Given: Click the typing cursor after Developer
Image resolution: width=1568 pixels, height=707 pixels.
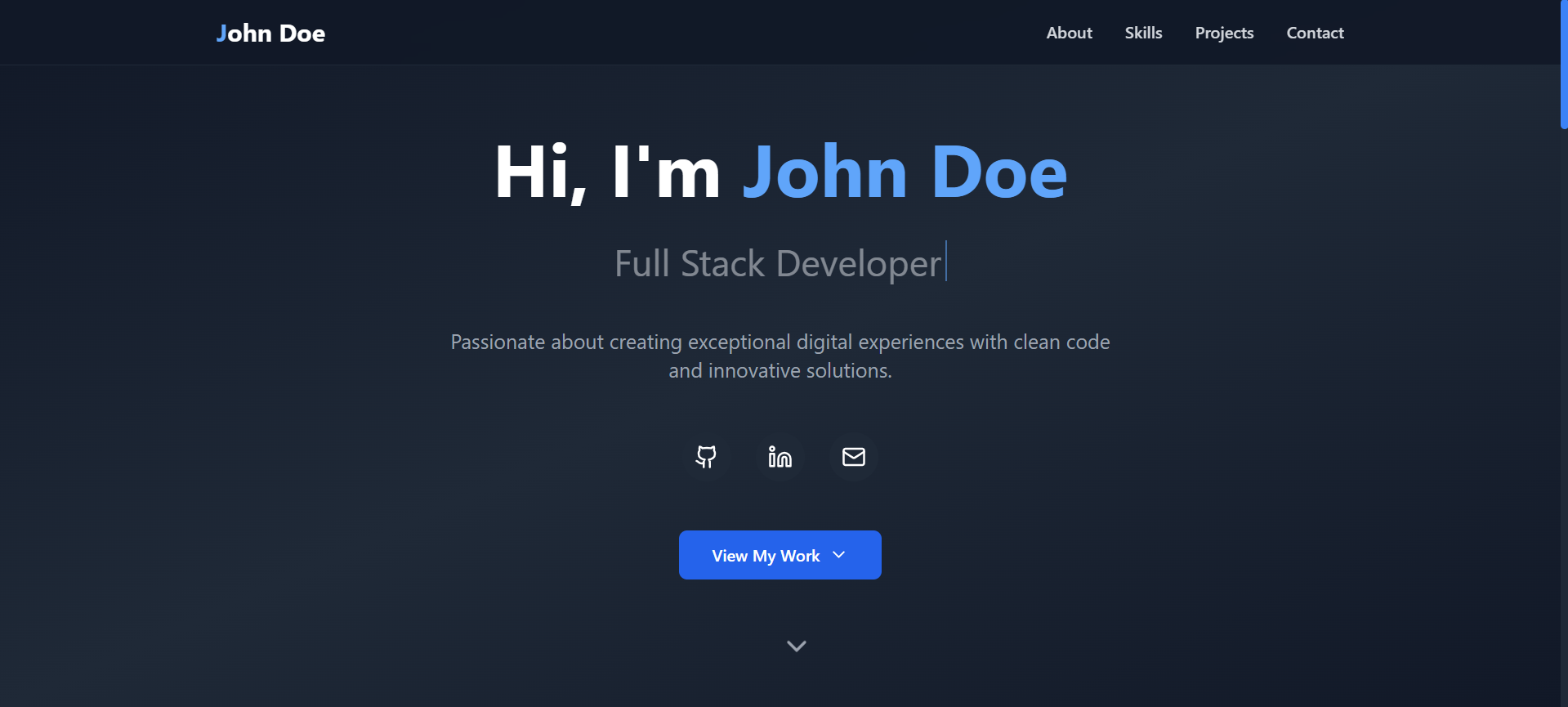Looking at the screenshot, I should pyautogui.click(x=946, y=262).
